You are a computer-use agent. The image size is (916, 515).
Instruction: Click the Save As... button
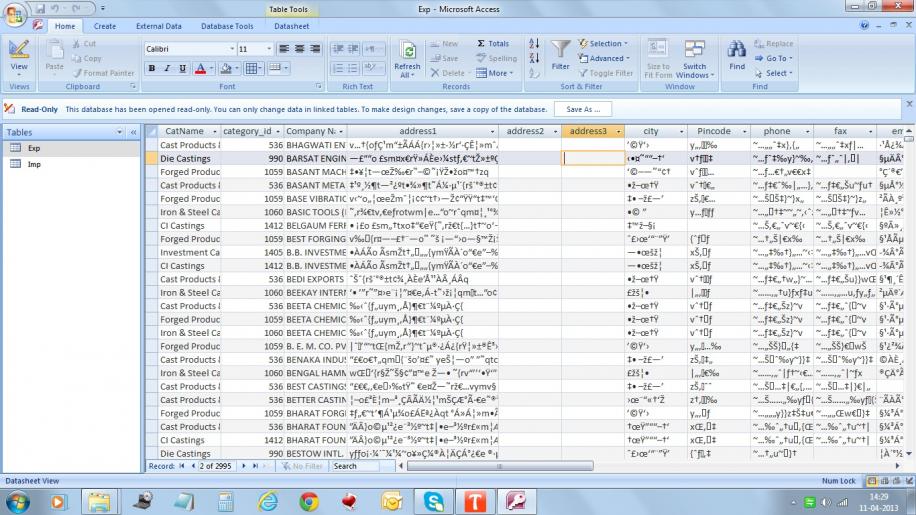click(583, 109)
